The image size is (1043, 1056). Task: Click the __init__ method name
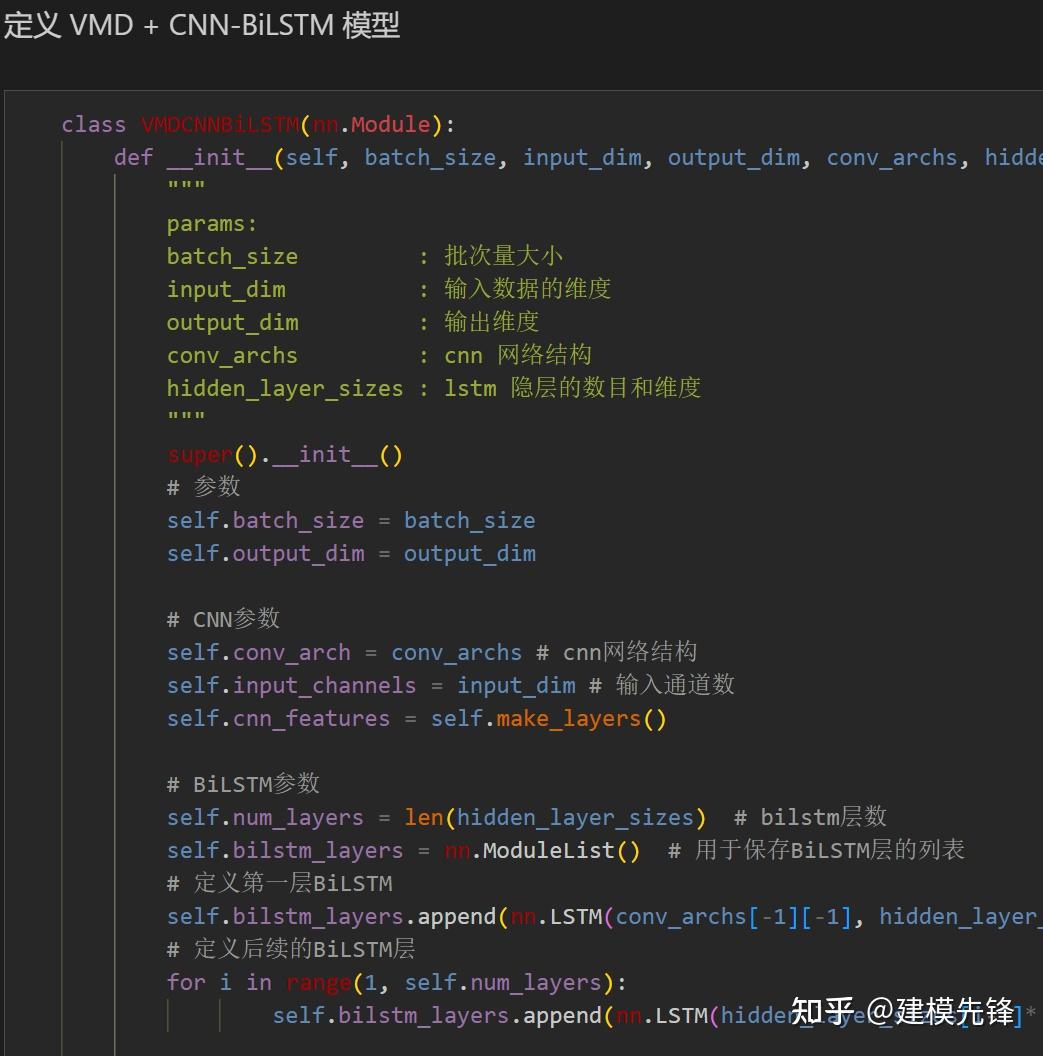tap(218, 157)
